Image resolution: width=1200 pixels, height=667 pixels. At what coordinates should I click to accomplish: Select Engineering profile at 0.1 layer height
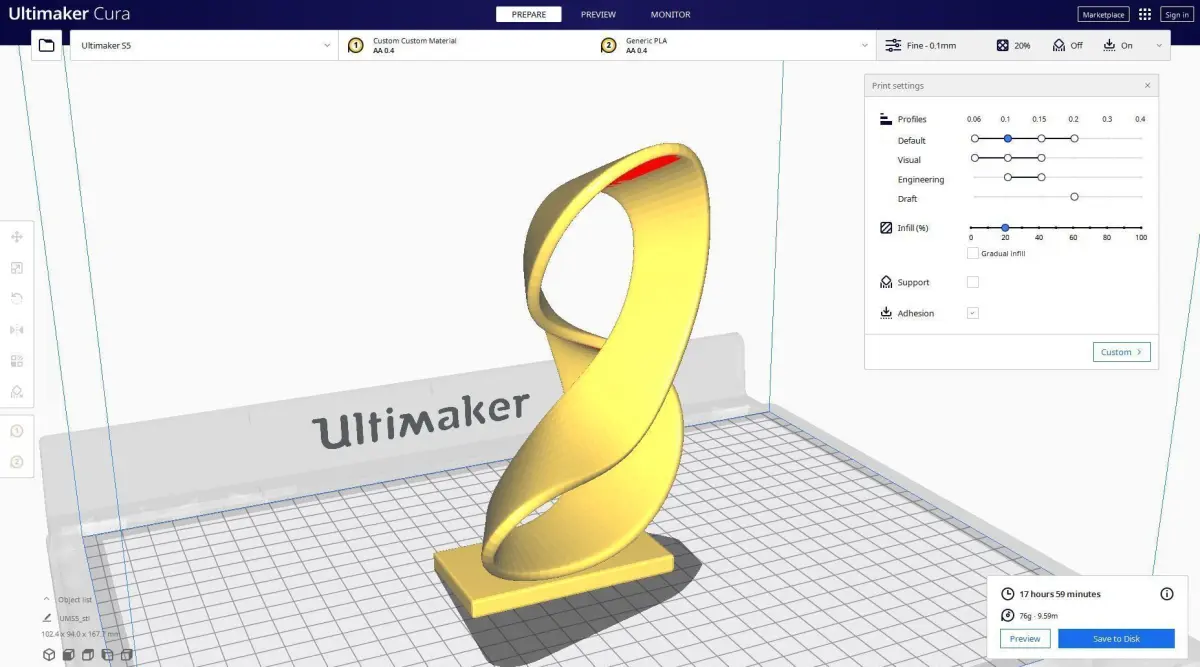(1008, 177)
